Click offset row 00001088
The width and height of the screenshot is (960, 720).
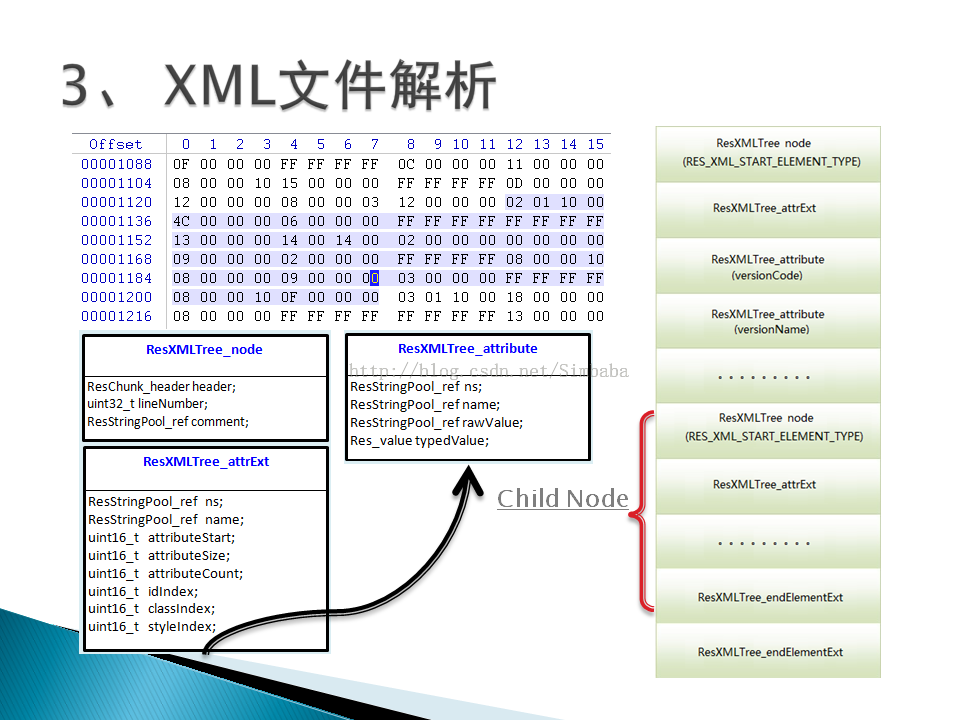pos(342,164)
